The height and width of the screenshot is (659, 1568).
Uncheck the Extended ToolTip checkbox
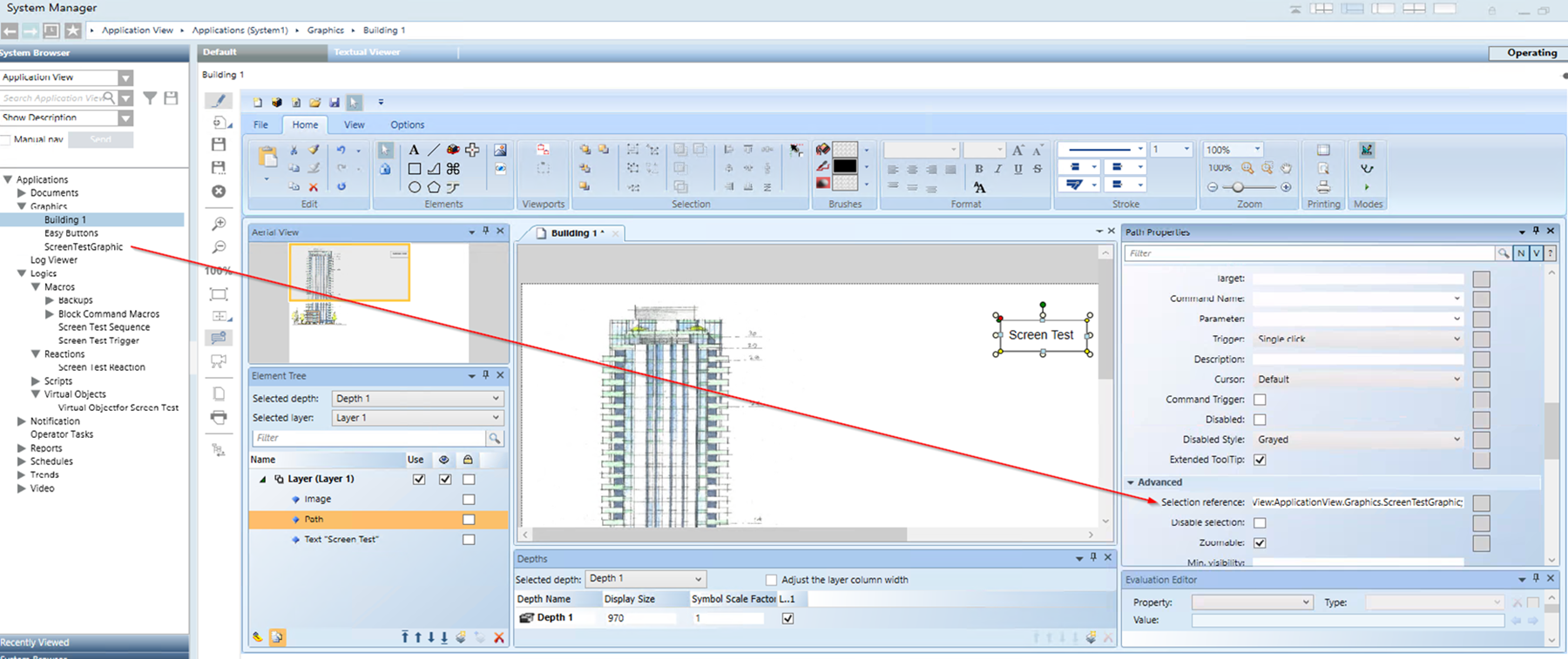tap(1260, 460)
